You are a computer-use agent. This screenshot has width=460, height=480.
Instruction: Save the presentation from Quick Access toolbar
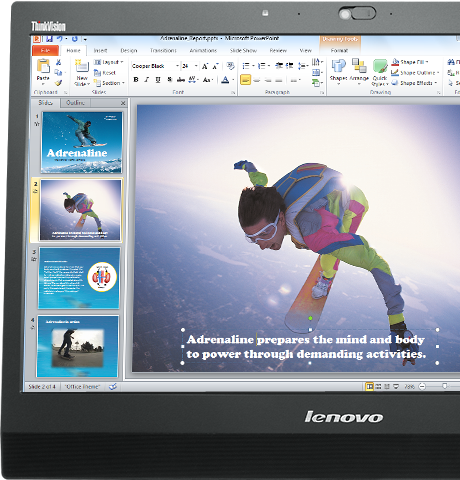49,39
